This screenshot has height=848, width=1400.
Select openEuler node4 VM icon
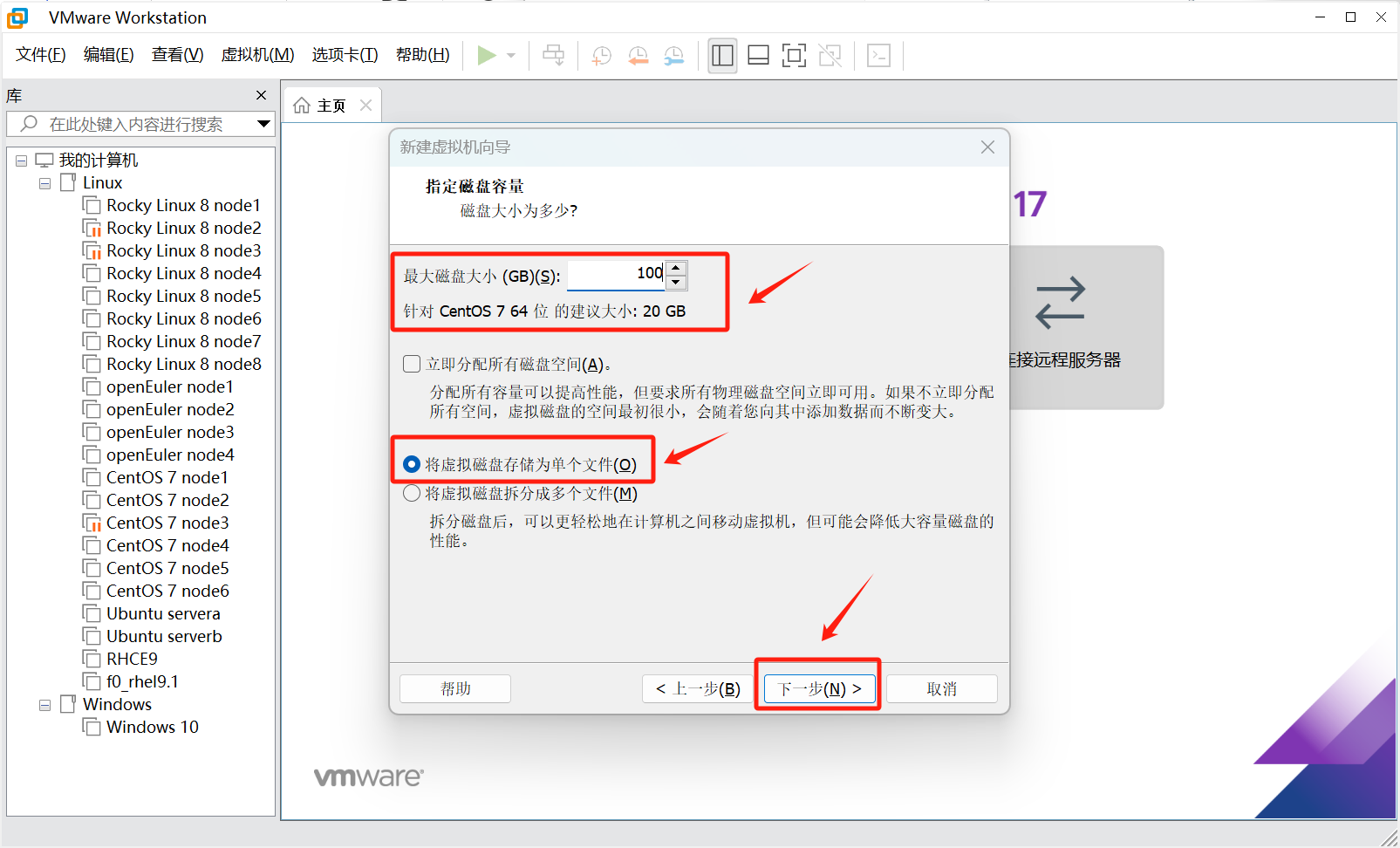pos(92,455)
